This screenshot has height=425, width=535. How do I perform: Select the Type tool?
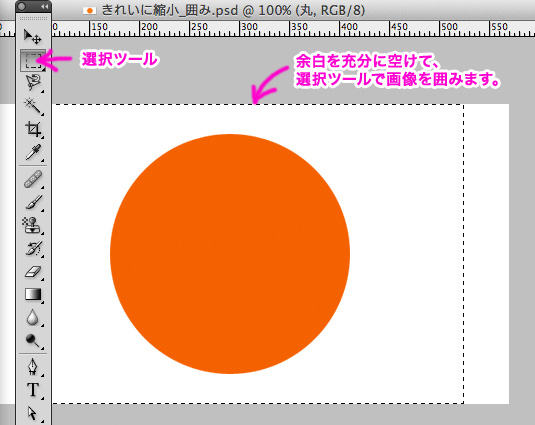click(x=33, y=390)
